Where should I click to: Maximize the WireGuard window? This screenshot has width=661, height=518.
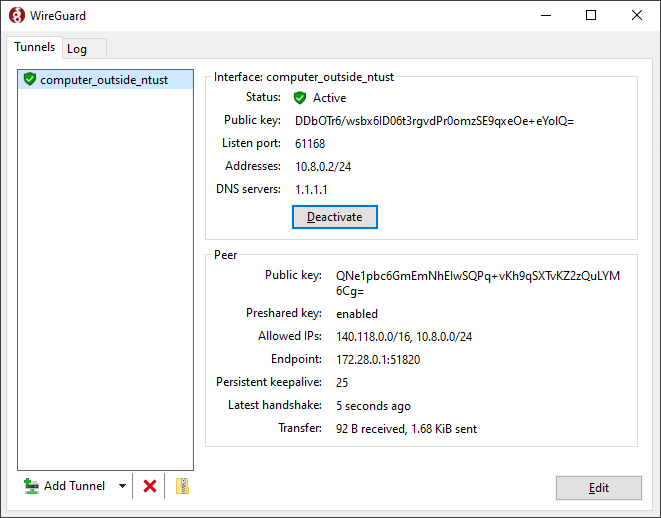coord(591,16)
